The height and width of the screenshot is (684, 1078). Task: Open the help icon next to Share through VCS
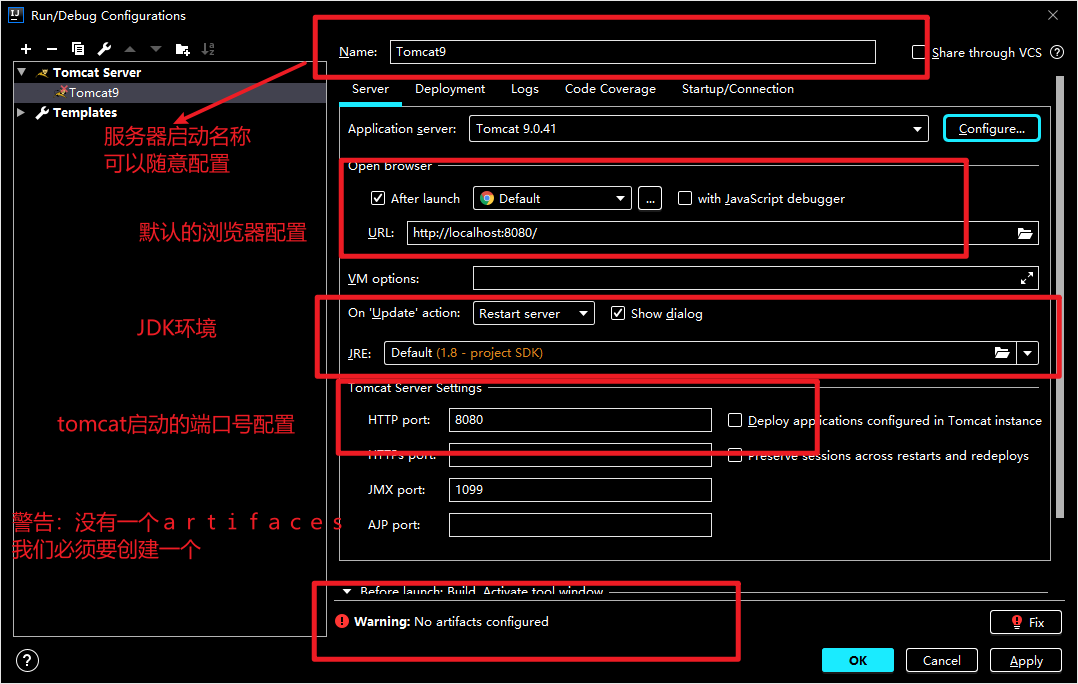pos(1057,52)
